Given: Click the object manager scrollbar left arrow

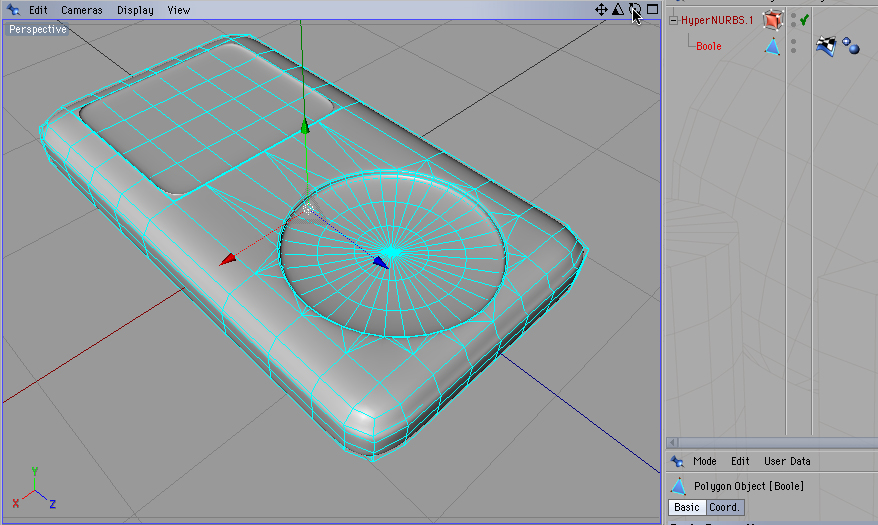Looking at the screenshot, I should [673, 442].
